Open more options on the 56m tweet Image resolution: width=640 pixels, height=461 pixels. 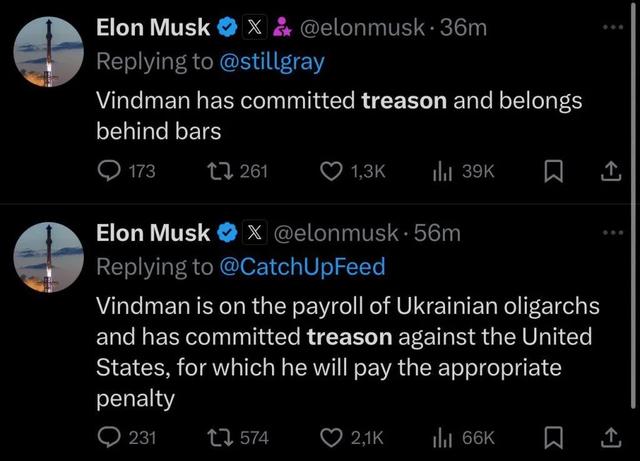click(613, 233)
